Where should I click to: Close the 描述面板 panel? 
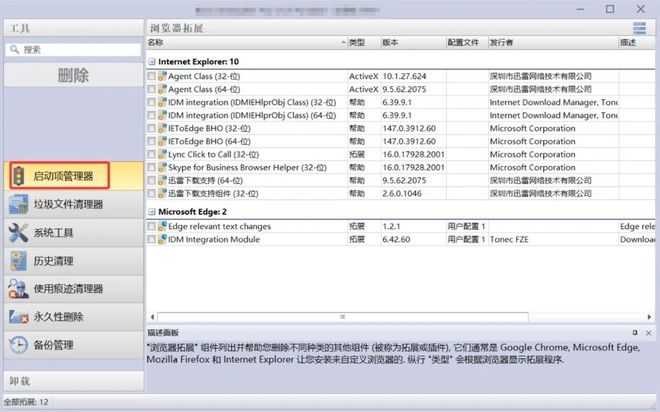click(648, 332)
